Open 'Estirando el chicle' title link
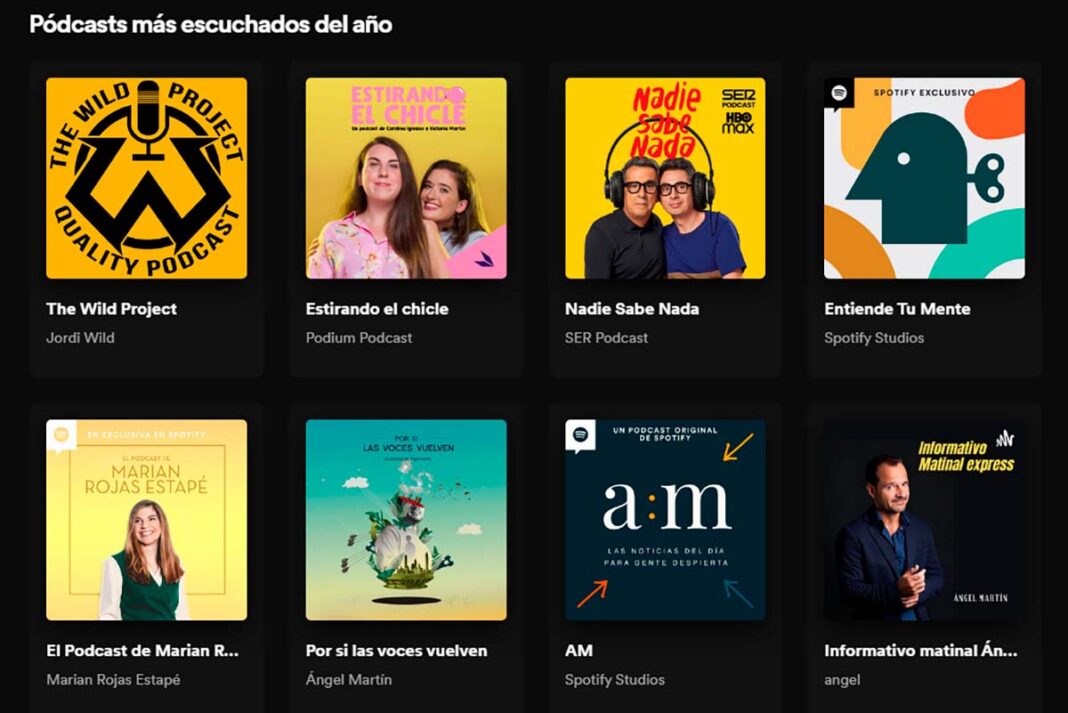The image size is (1068, 713). (377, 308)
